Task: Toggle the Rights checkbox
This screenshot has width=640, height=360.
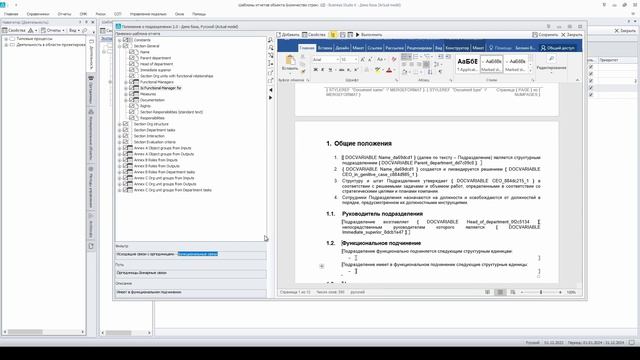Action: pyautogui.click(x=131, y=106)
